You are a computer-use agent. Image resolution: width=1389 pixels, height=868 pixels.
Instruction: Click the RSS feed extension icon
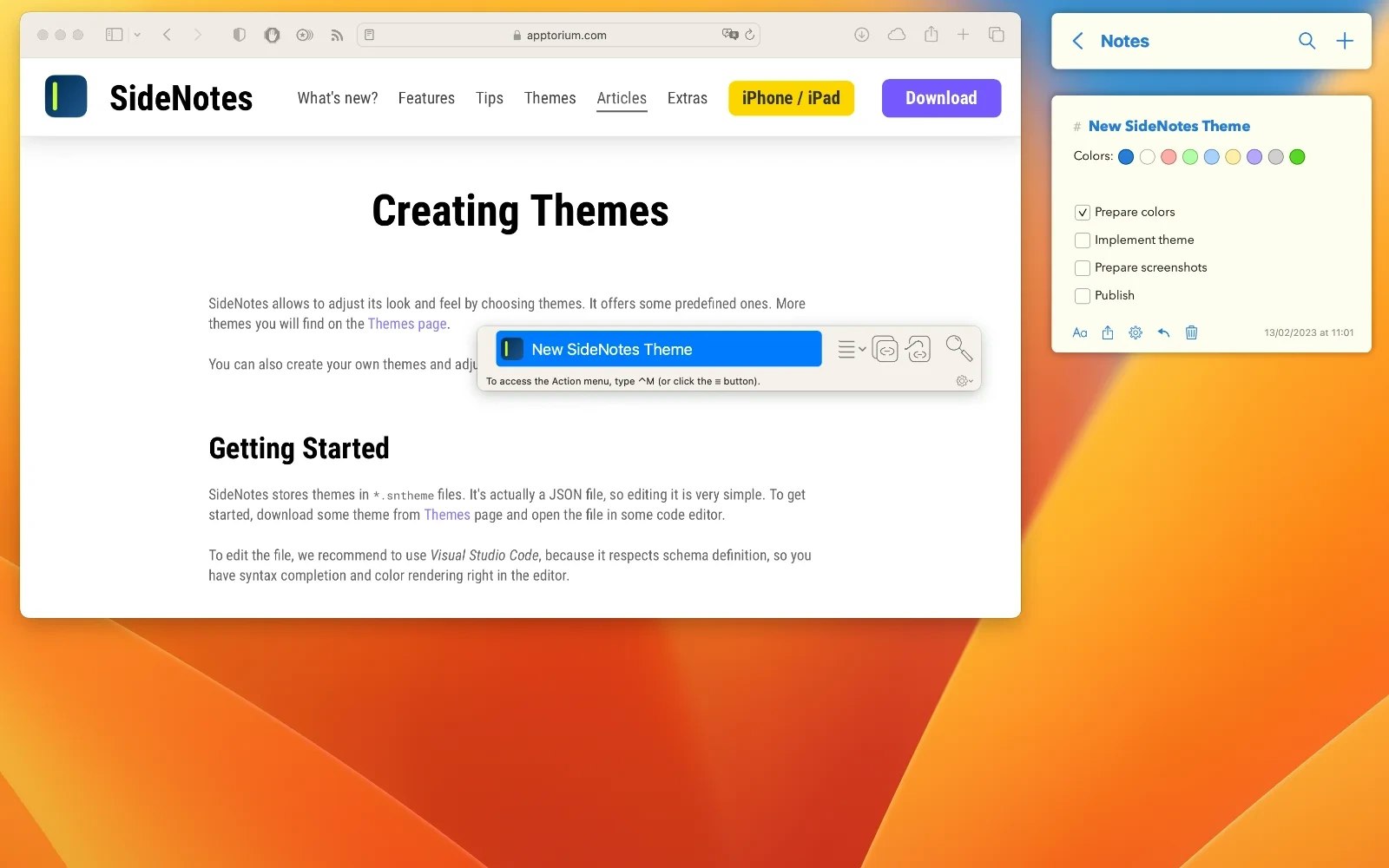pyautogui.click(x=337, y=36)
